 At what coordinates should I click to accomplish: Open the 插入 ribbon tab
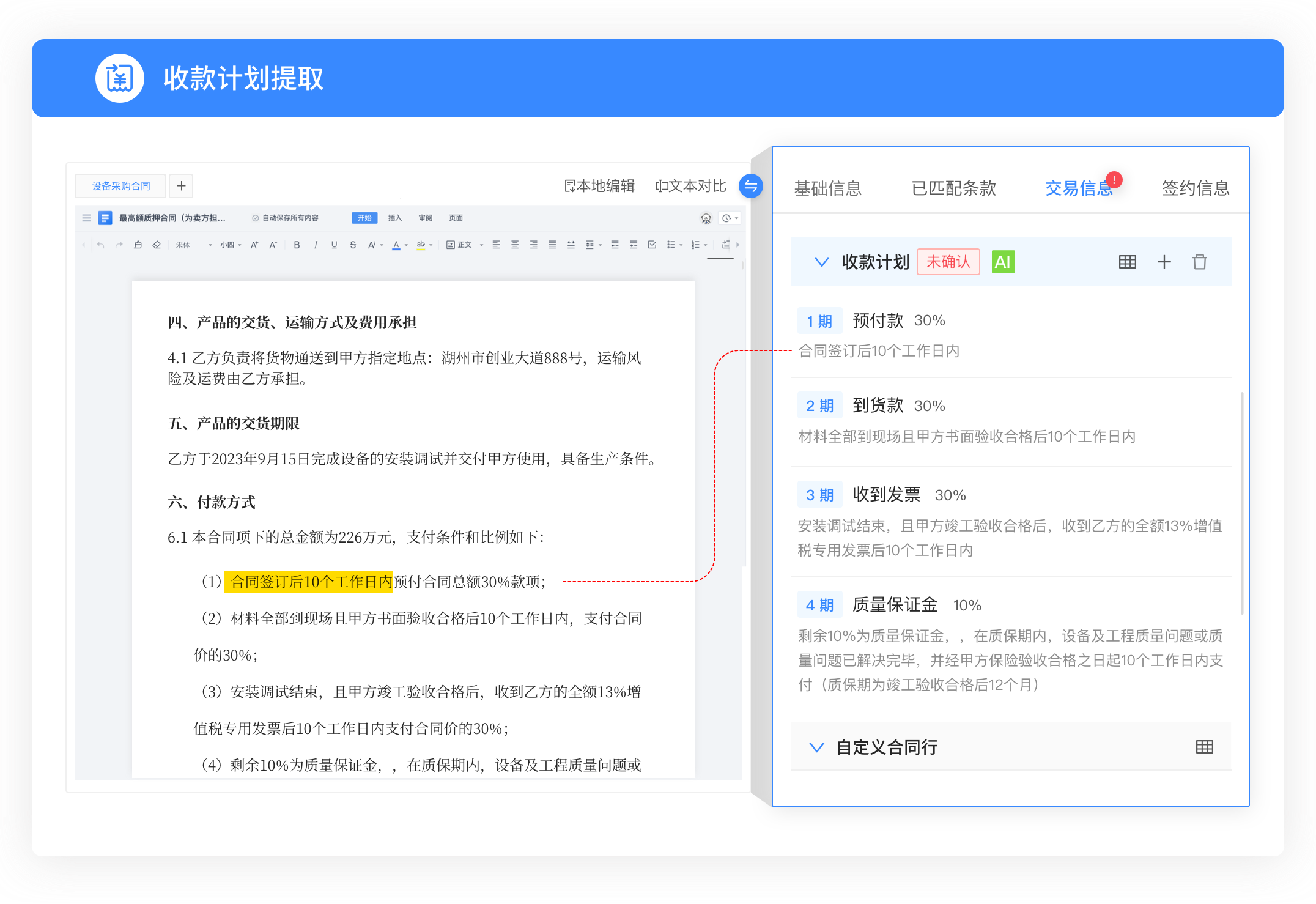pyautogui.click(x=395, y=218)
